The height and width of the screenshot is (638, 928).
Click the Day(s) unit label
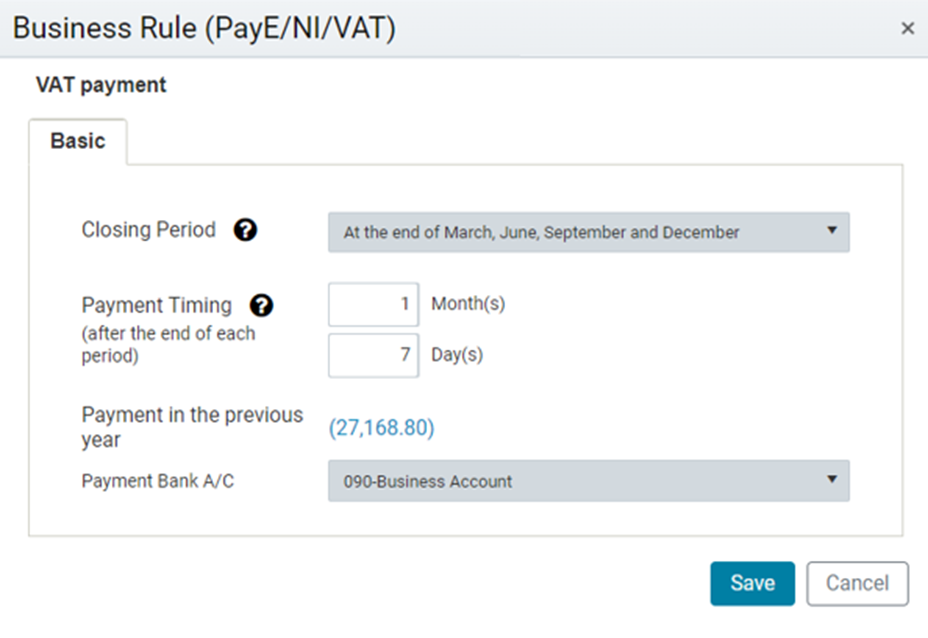pos(457,355)
